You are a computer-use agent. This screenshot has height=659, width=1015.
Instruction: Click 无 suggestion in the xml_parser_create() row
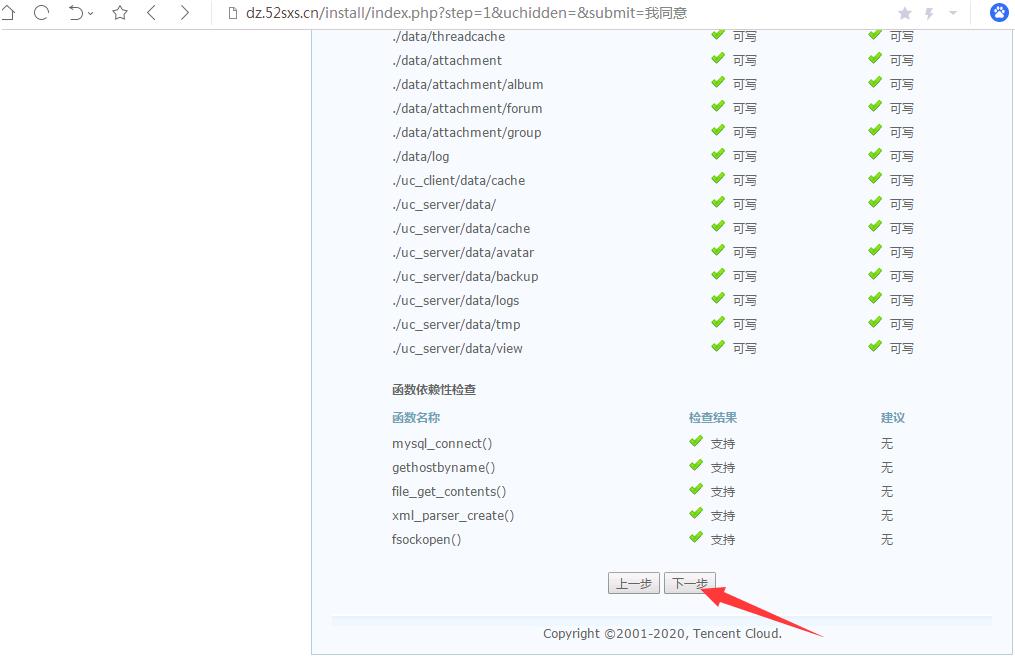point(887,515)
